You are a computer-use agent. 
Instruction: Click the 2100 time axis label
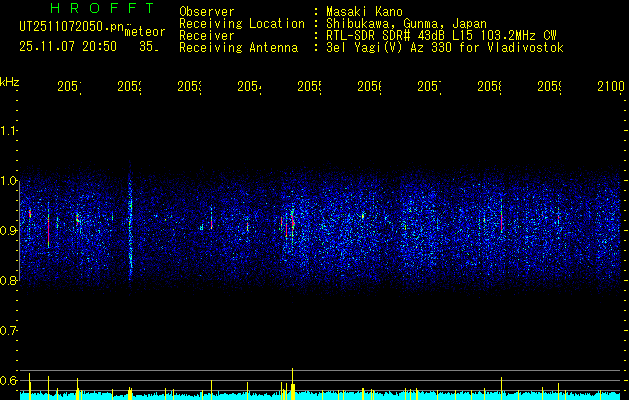pos(611,86)
